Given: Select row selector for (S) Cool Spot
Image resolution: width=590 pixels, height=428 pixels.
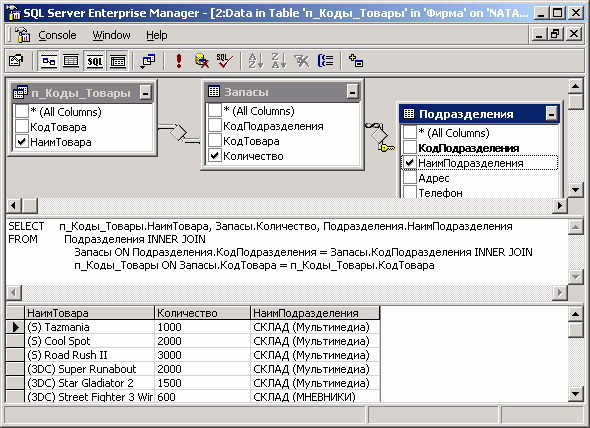Looking at the screenshot, I should tap(15, 341).
